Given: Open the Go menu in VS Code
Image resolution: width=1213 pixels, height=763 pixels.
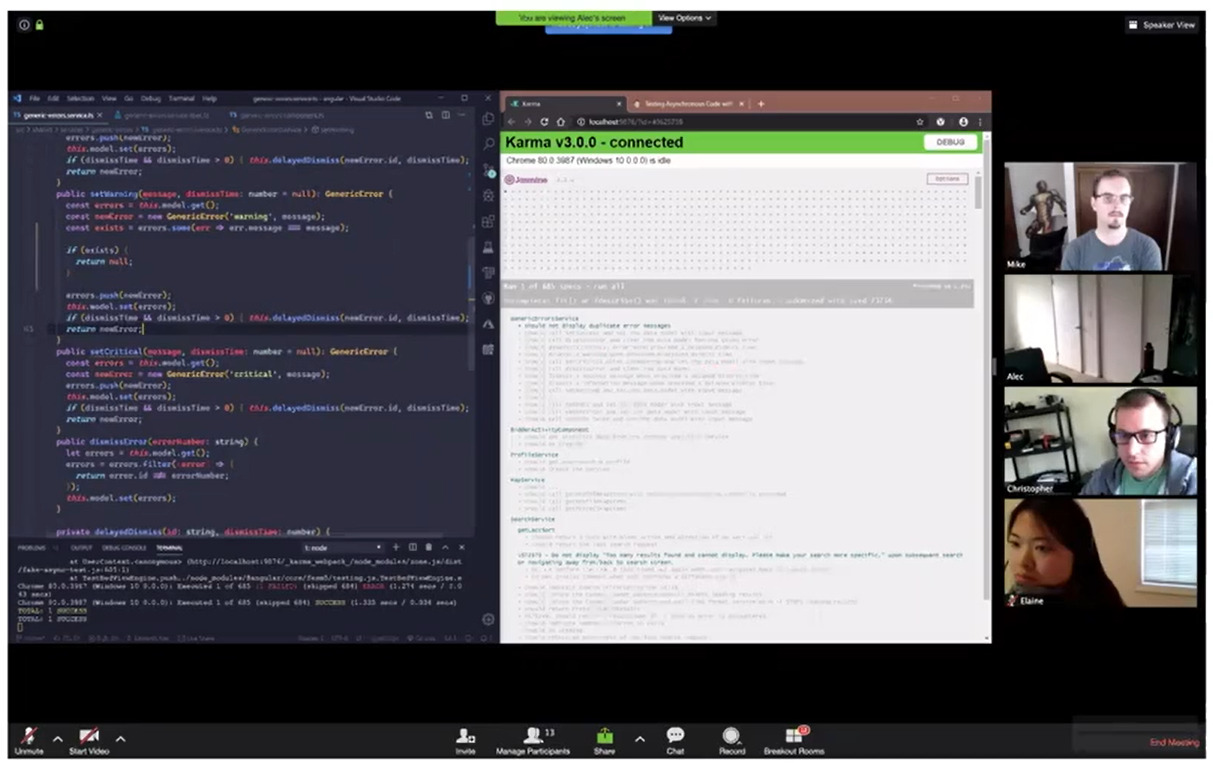Looking at the screenshot, I should 129,99.
